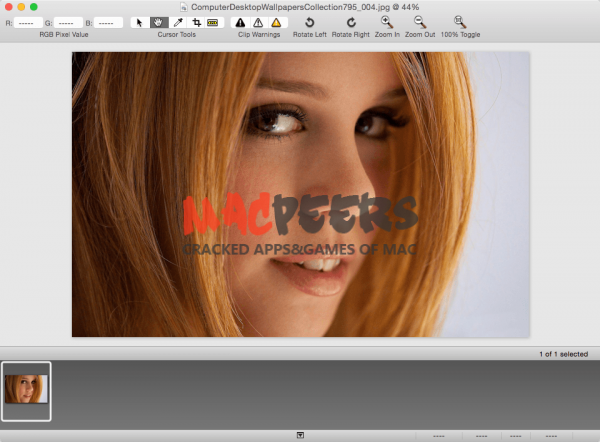Toggle 100% zoom view
Viewport: 600px width, 442px height.
pos(459,22)
